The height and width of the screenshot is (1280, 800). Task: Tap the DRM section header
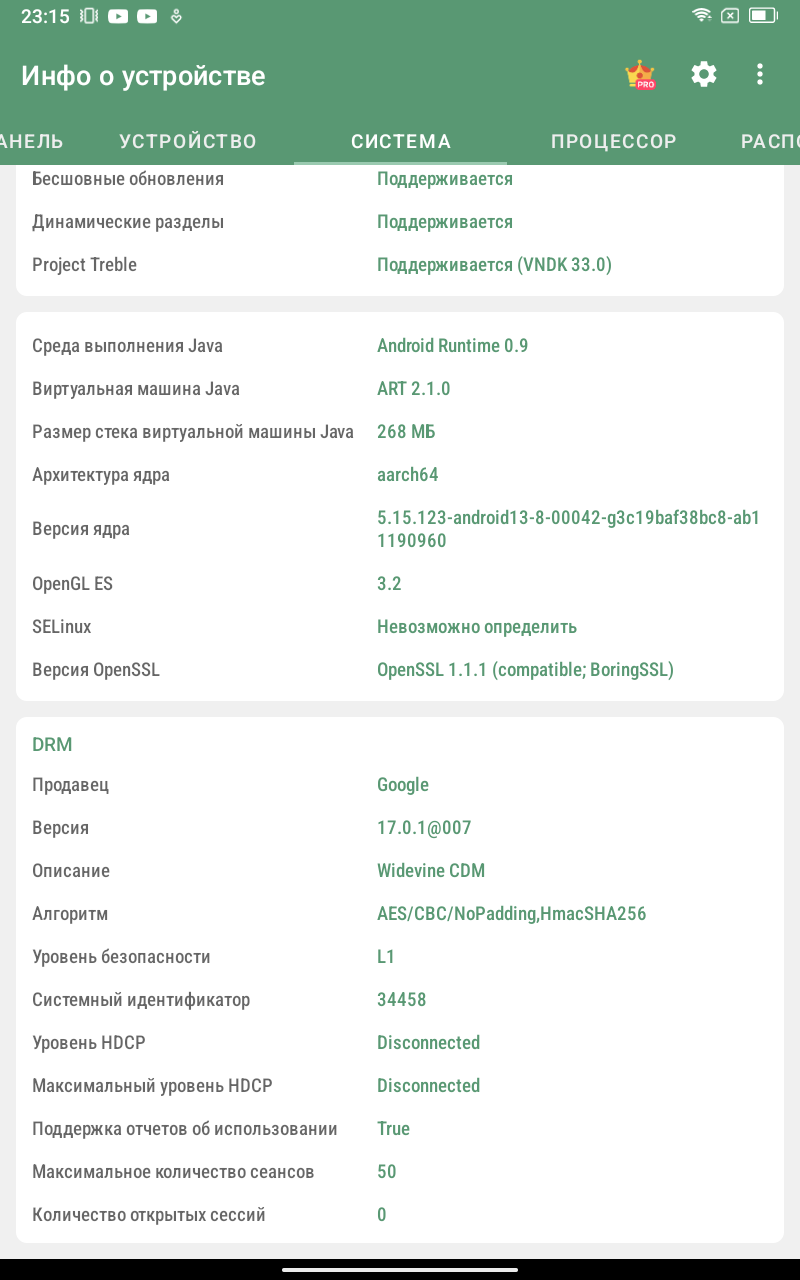click(52, 745)
